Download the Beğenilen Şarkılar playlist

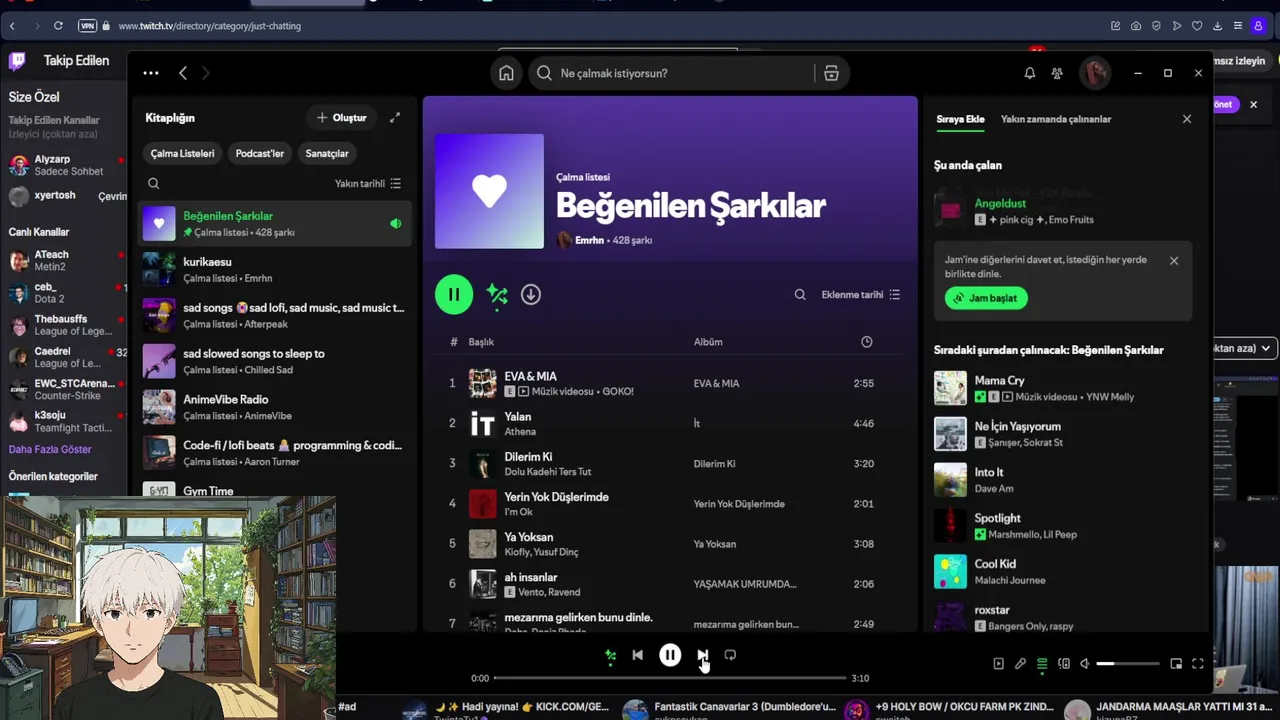(x=531, y=294)
